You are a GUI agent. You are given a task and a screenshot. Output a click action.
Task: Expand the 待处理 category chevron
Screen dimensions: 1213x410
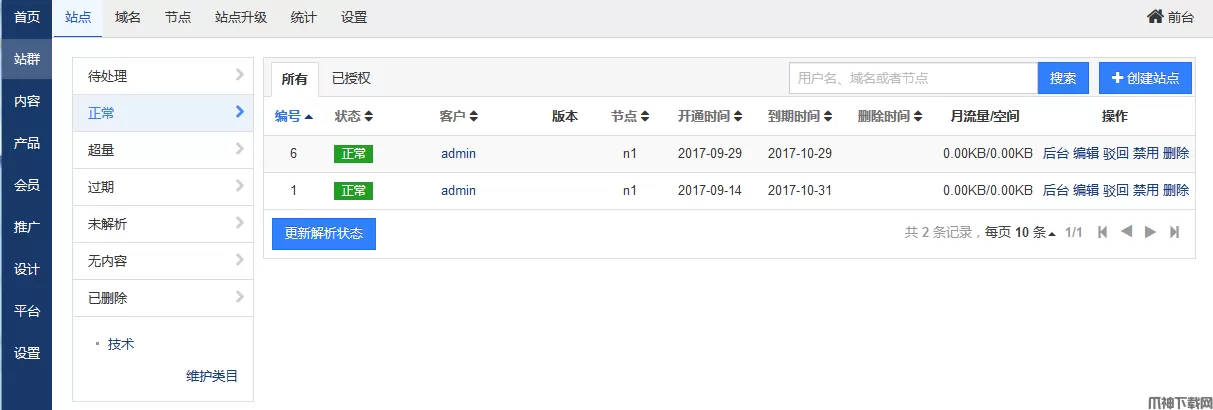(x=239, y=75)
